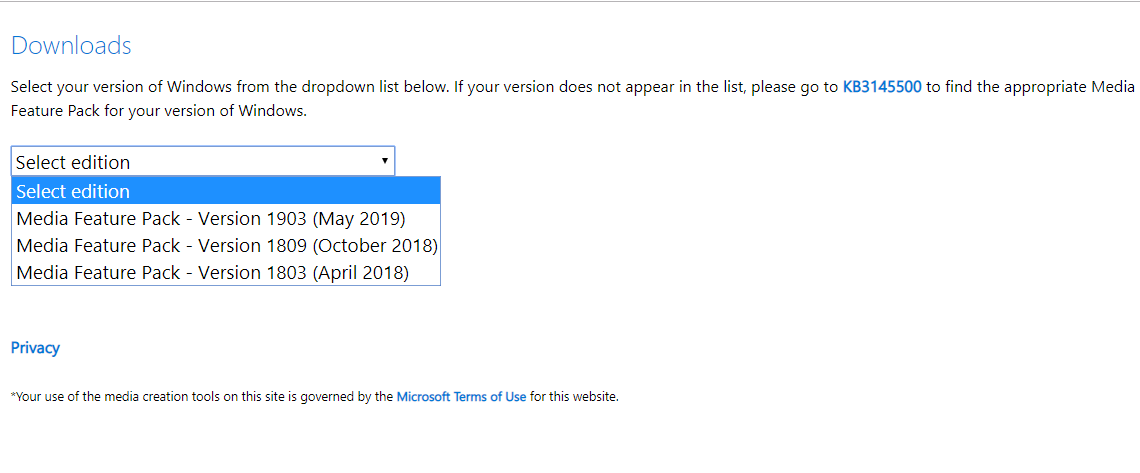Click the Downloads heading
Screen dimensions: 1140x473
71,46
